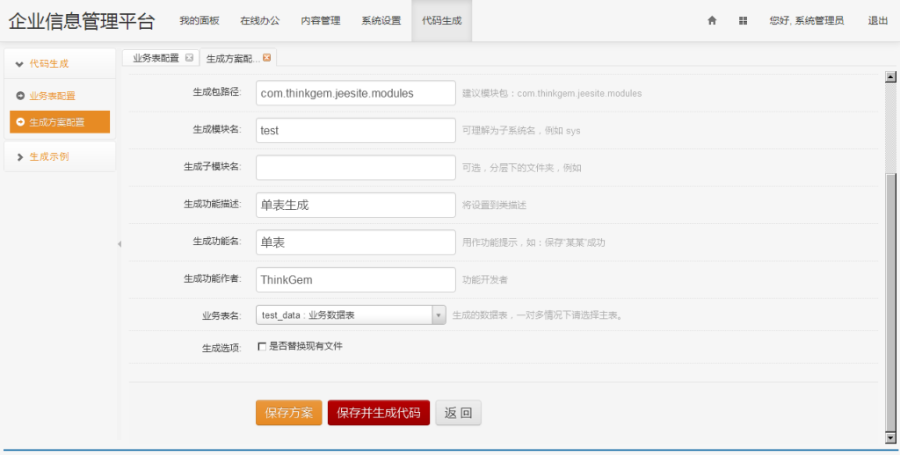Click the hint 可理解为子系统名，例如 sys

pyautogui.click(x=521, y=130)
